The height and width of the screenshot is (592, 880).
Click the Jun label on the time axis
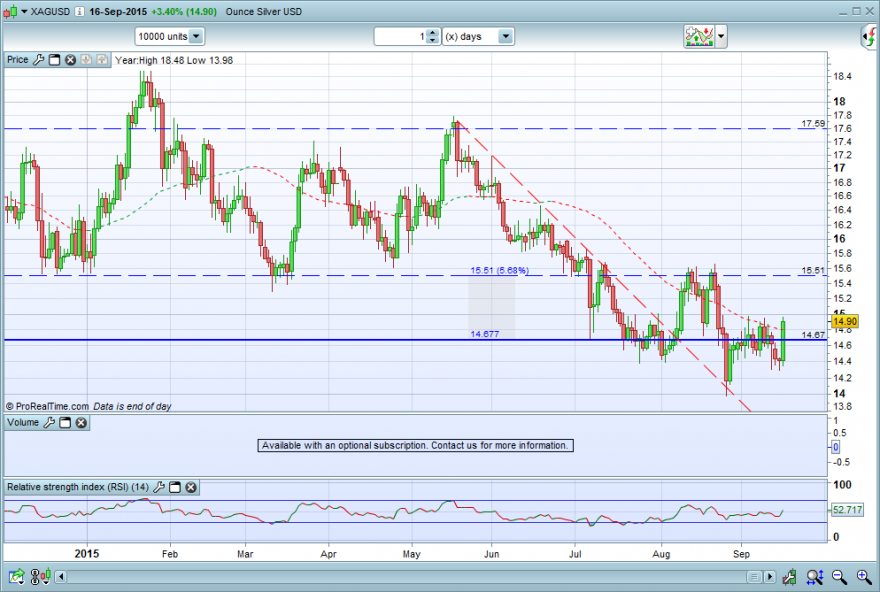492,554
